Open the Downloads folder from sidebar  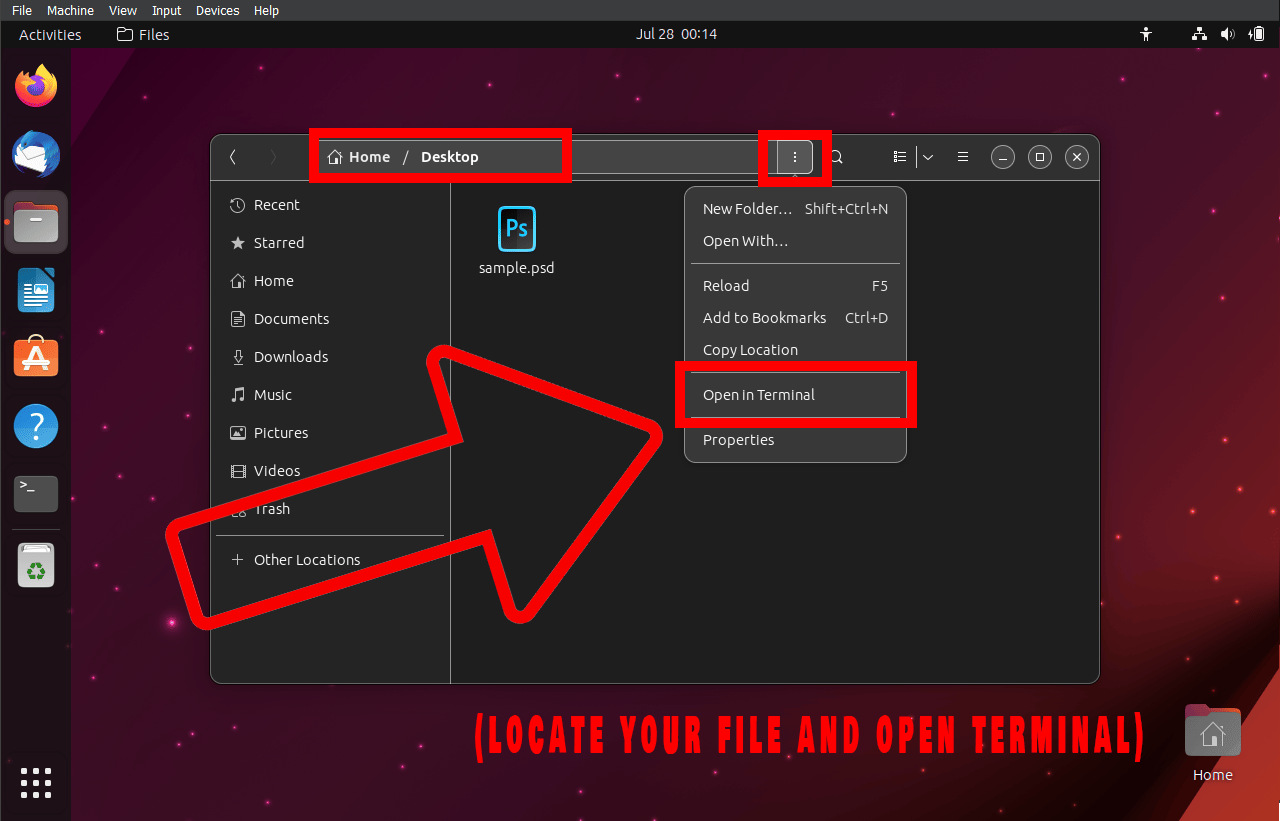tap(291, 356)
